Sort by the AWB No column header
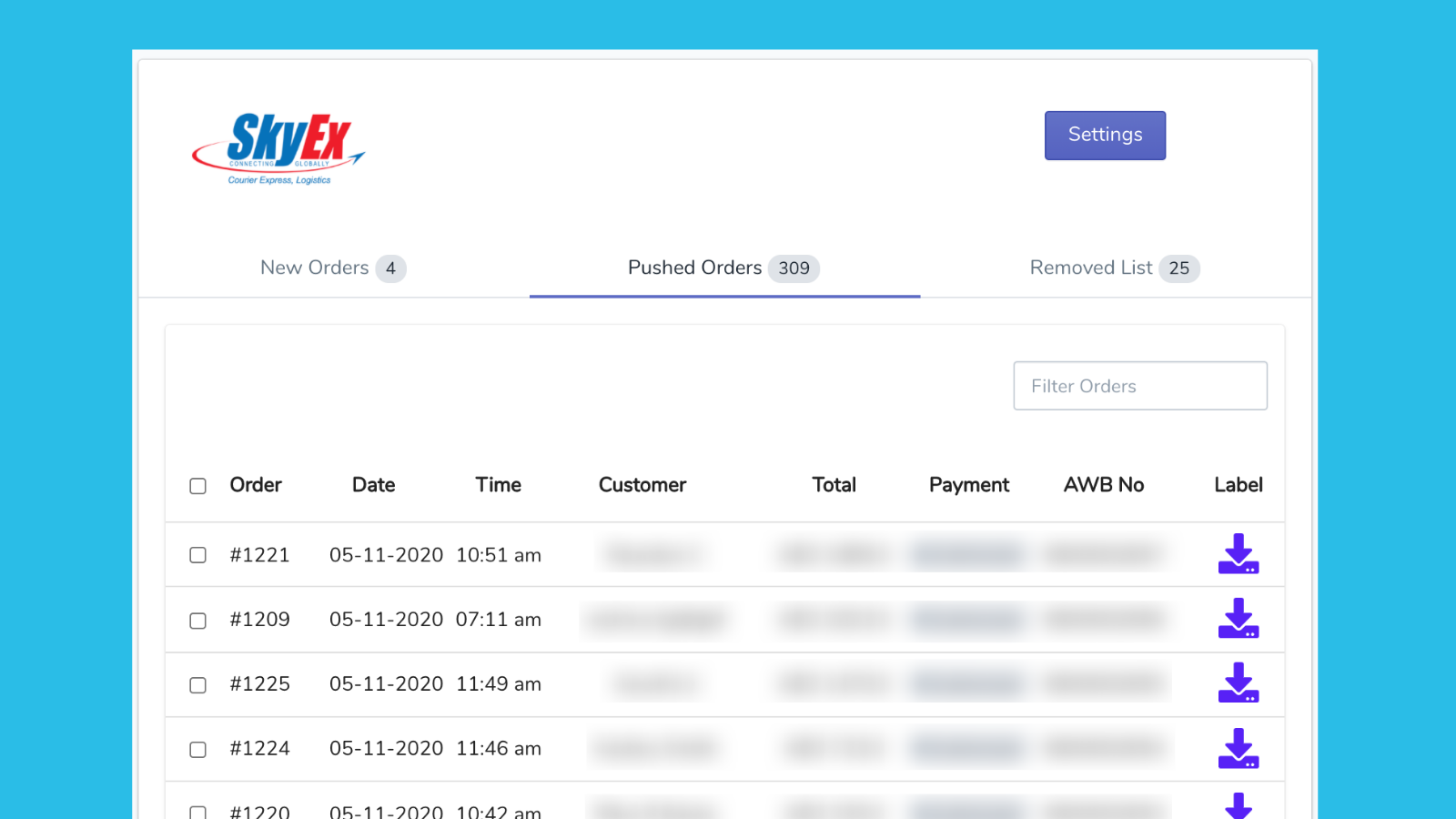Image resolution: width=1456 pixels, height=819 pixels. [1103, 485]
